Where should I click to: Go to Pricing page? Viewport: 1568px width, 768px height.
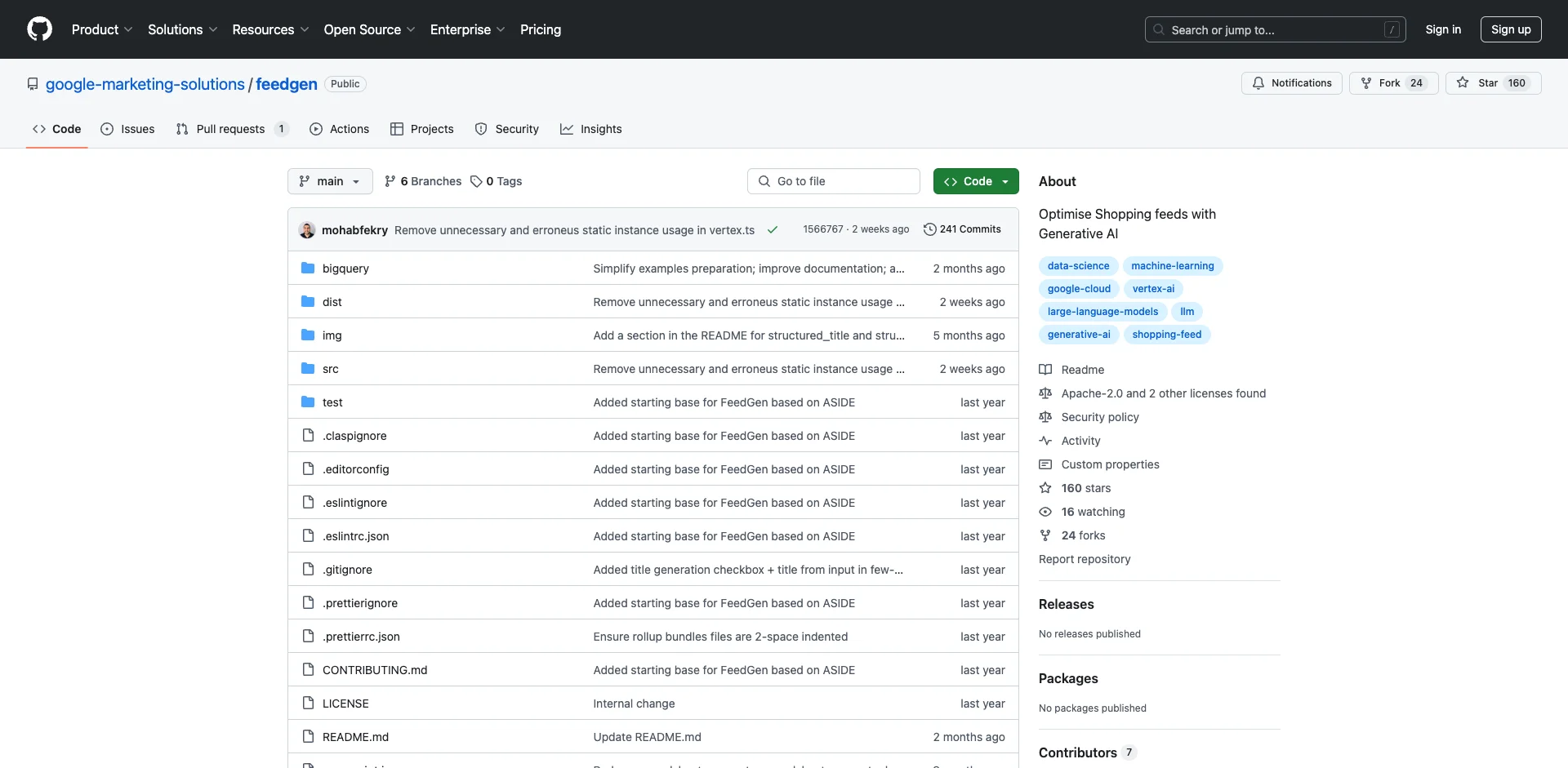point(541,29)
